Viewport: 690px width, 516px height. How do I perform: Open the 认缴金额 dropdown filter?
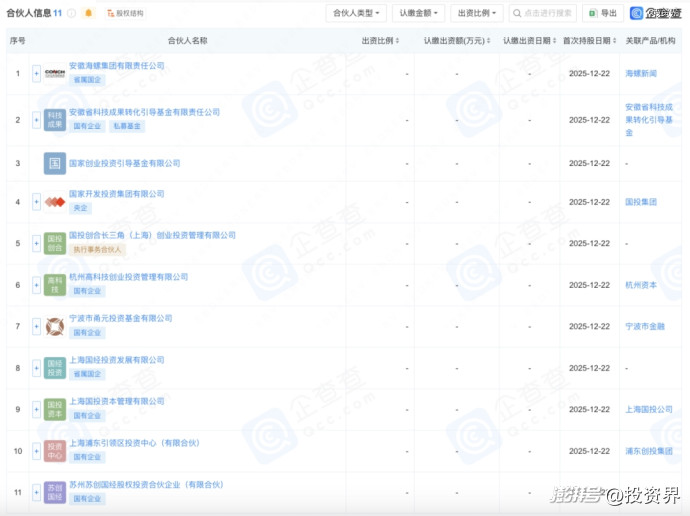click(418, 13)
